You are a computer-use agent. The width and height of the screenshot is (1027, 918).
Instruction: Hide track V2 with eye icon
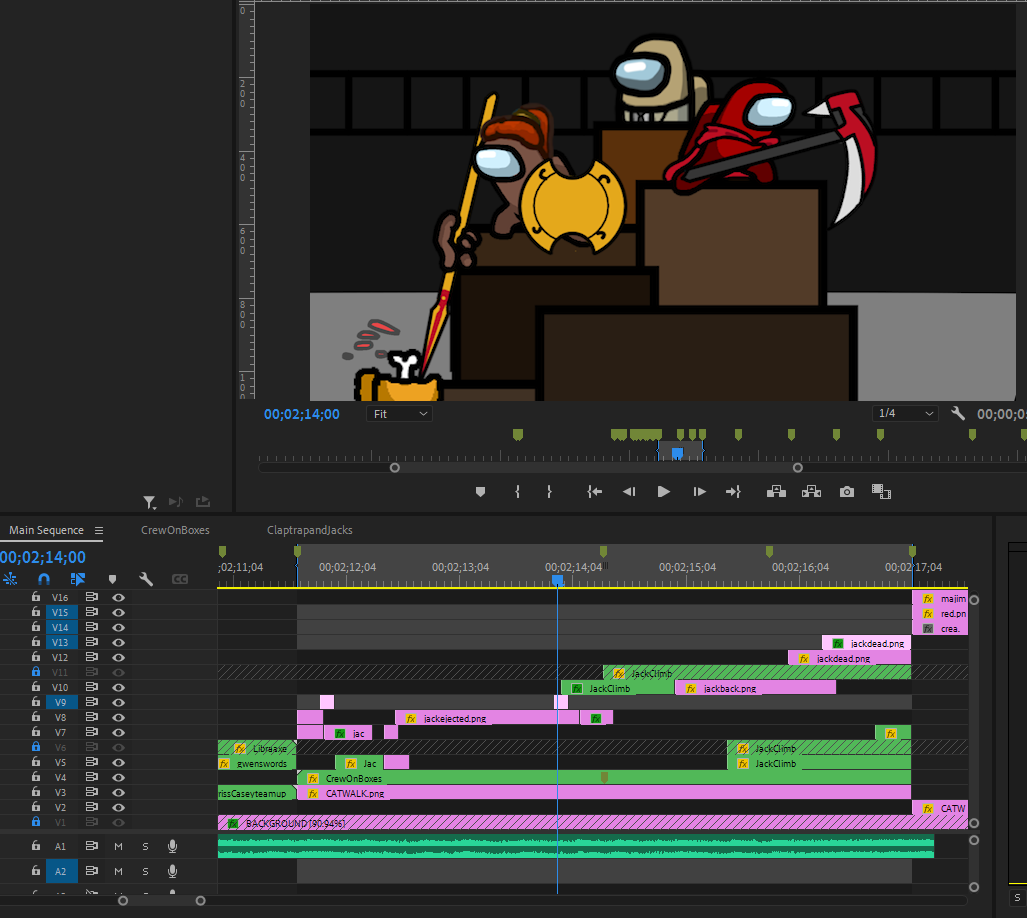pos(119,807)
